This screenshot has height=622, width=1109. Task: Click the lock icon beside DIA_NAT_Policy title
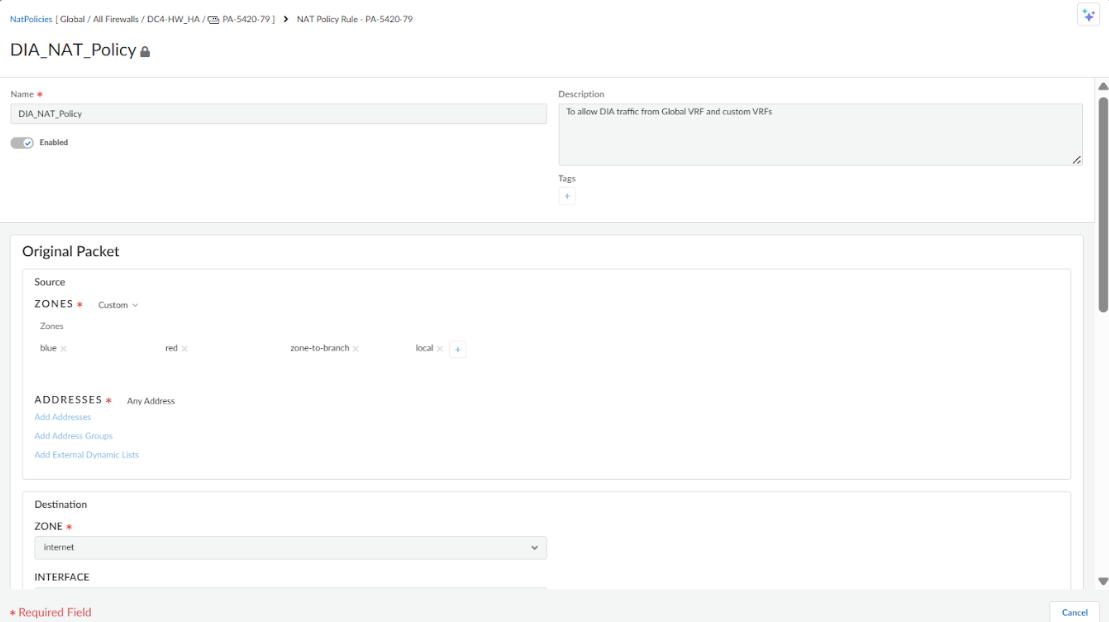coord(145,51)
